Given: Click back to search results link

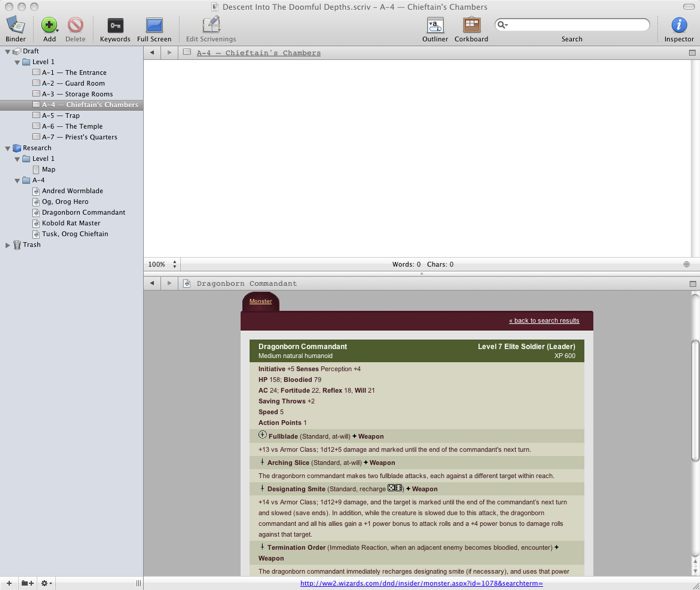Looking at the screenshot, I should 544,320.
